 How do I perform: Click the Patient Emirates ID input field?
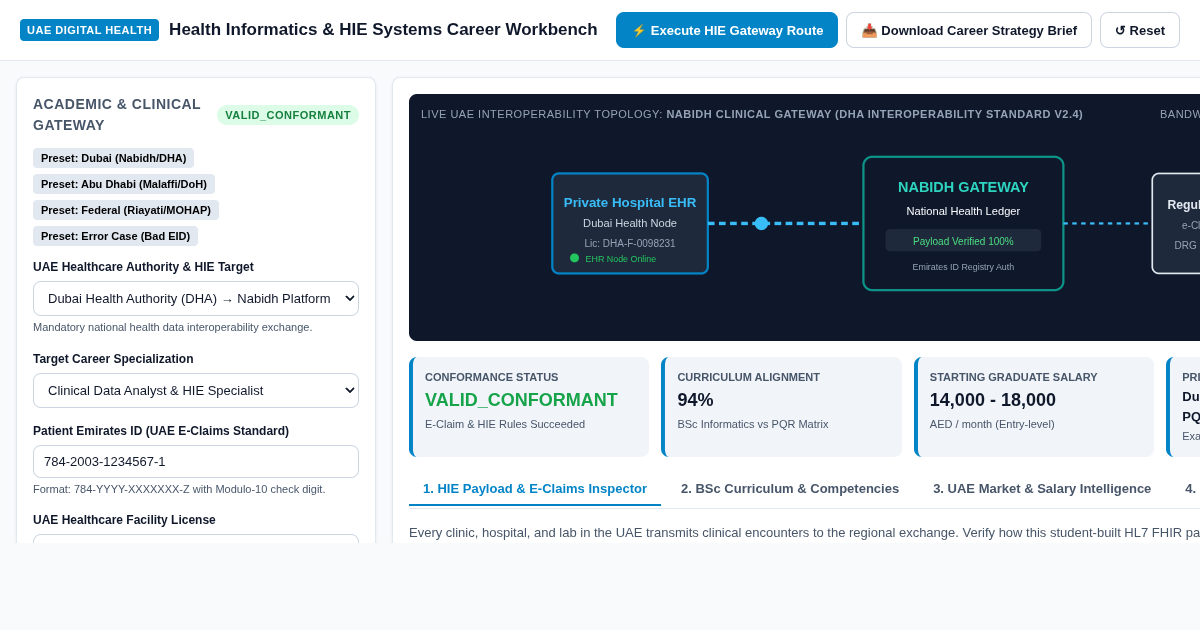[196, 461]
